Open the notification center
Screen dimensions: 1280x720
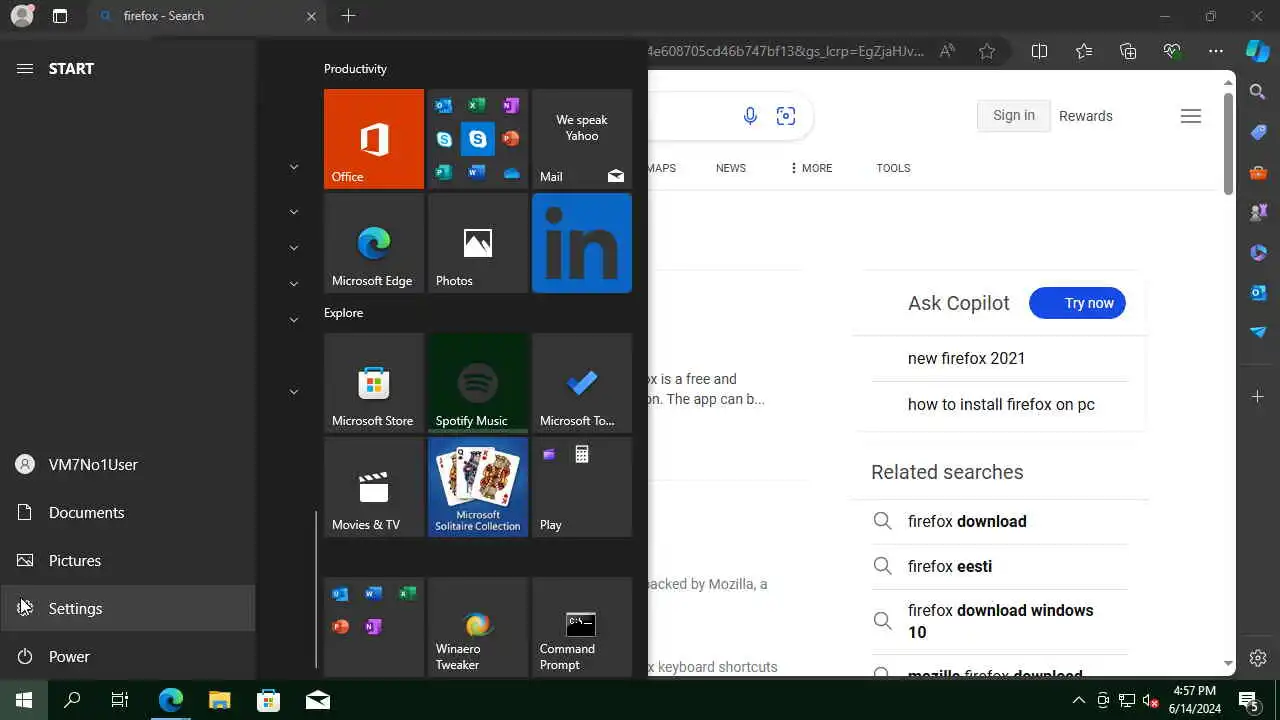click(1249, 700)
